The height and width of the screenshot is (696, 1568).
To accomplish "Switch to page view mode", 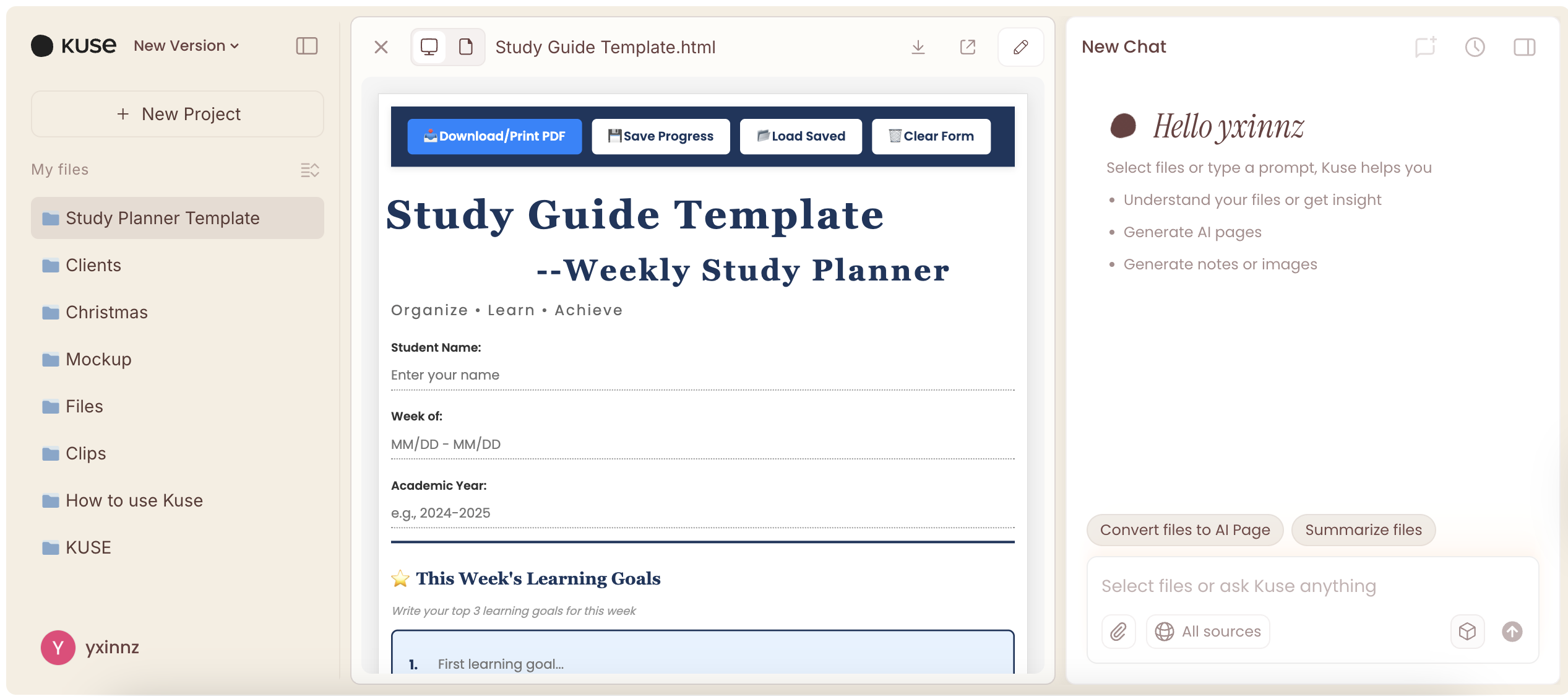I will (x=466, y=47).
